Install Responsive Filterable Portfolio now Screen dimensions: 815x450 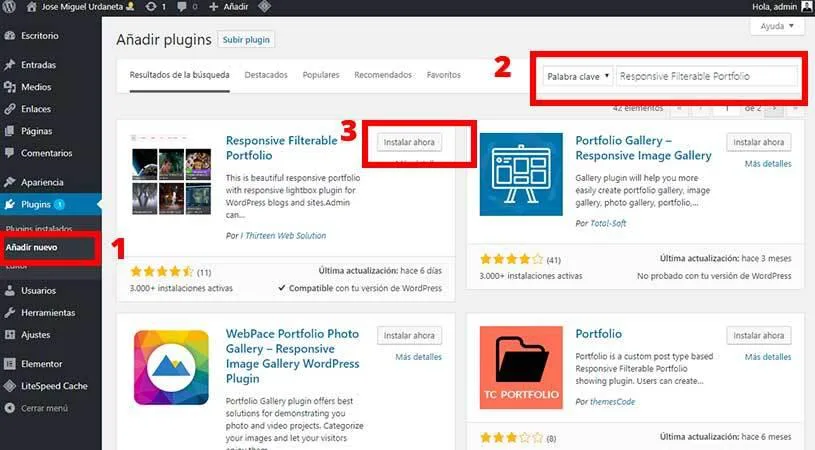pos(409,142)
